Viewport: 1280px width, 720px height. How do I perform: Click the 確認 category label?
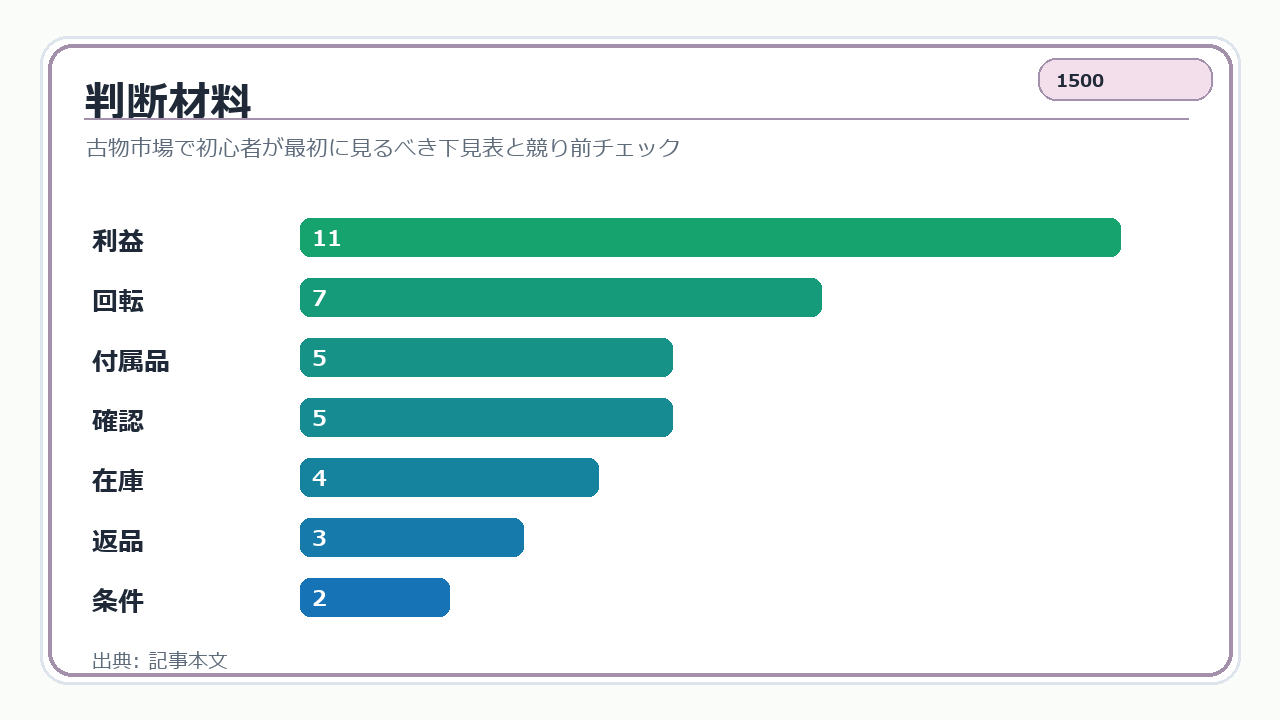tap(118, 421)
